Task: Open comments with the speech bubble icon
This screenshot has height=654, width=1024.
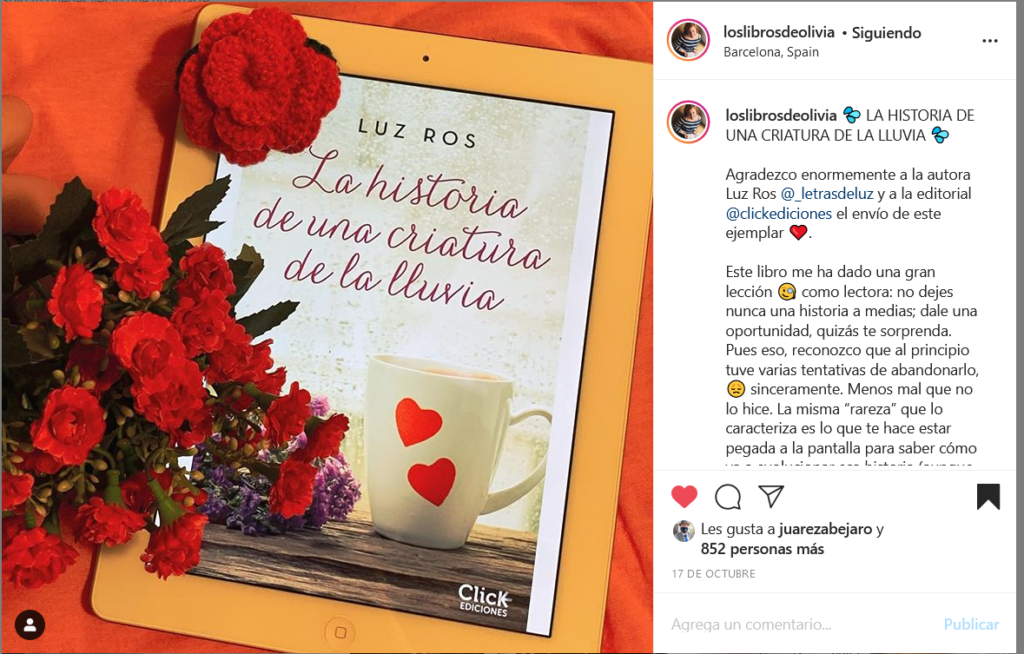Action: click(728, 497)
